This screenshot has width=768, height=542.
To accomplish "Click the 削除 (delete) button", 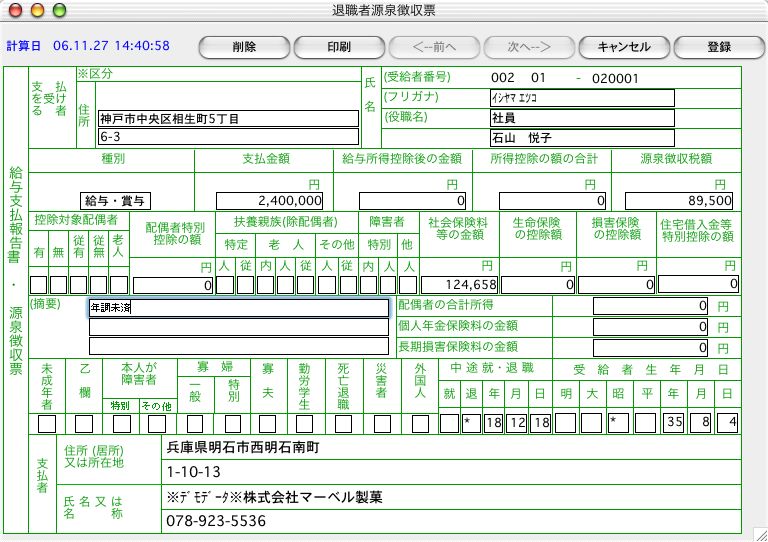I will [x=243, y=47].
